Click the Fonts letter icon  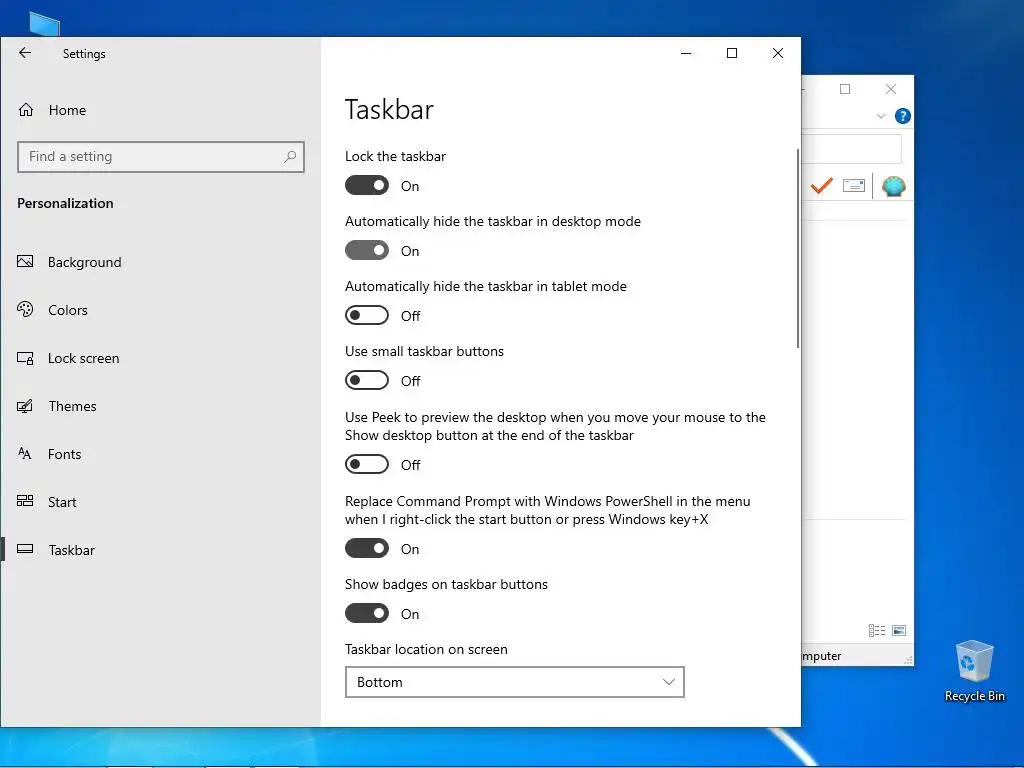[x=25, y=453]
